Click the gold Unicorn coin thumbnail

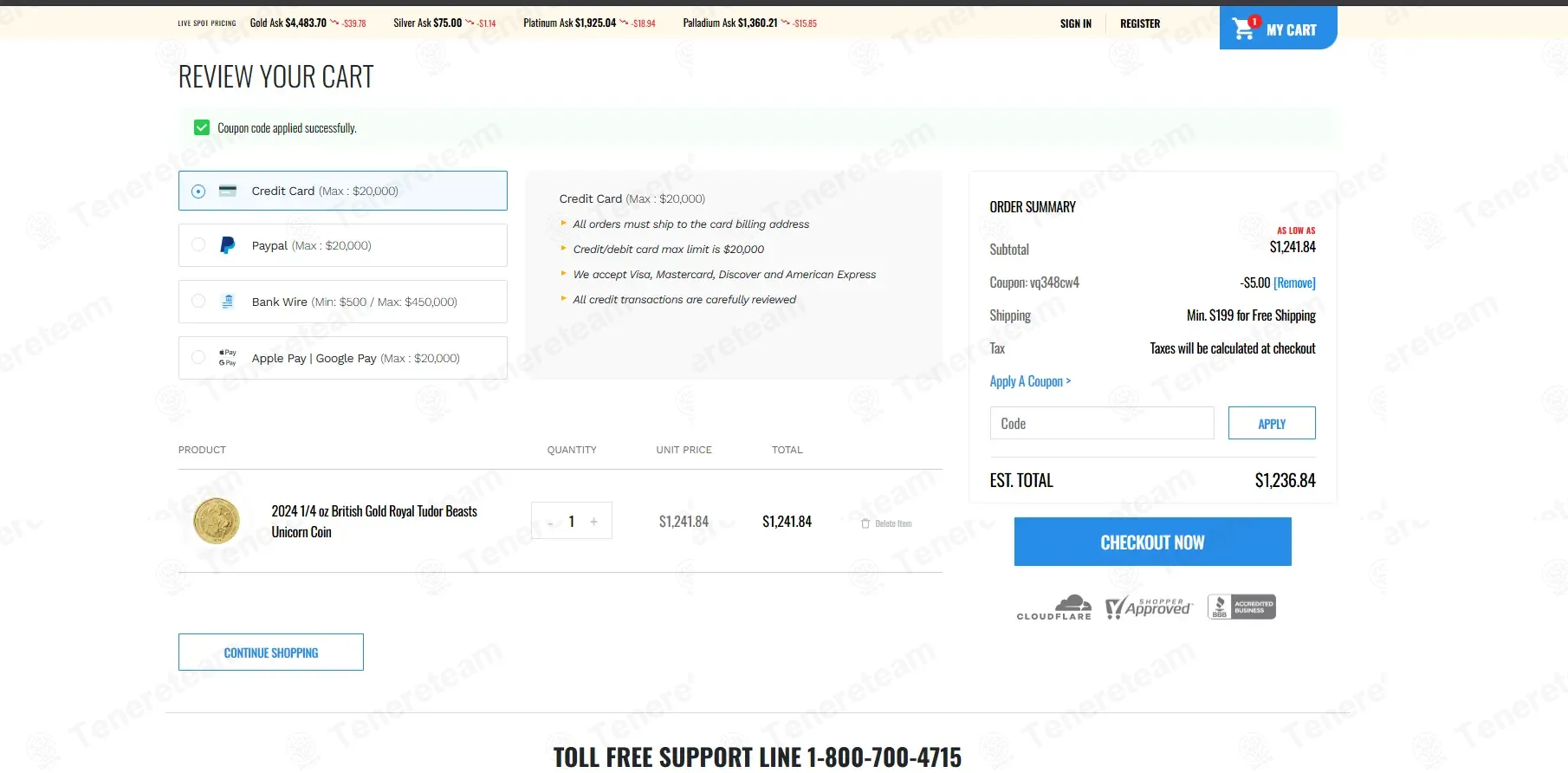[217, 521]
